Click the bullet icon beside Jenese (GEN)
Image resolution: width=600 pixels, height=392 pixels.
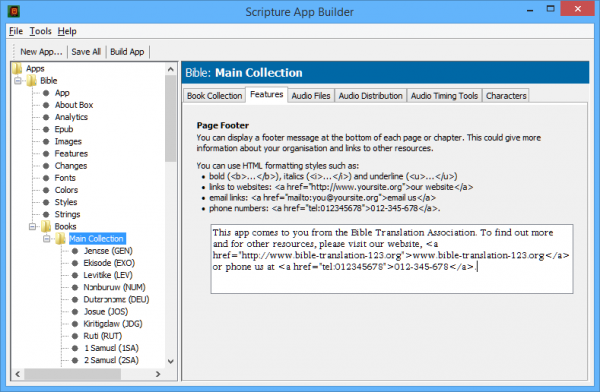75,251
